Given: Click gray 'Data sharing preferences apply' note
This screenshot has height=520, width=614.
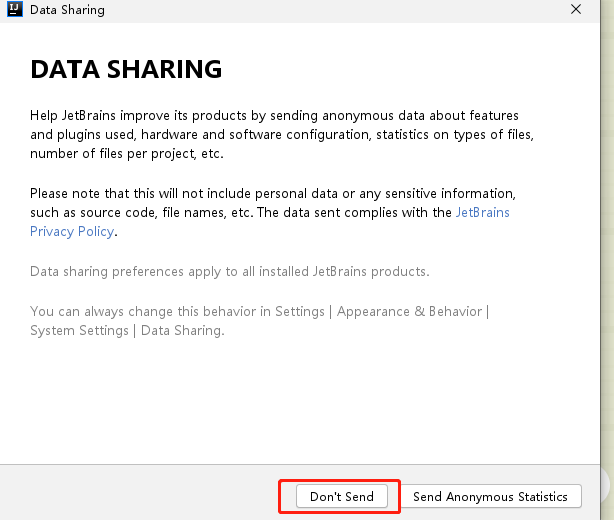Looking at the screenshot, I should pyautogui.click(x=230, y=271).
